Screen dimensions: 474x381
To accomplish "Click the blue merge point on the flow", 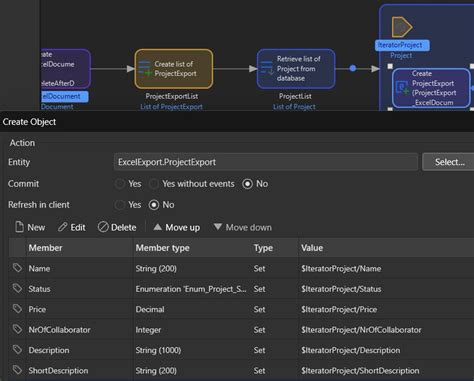I will [353, 68].
